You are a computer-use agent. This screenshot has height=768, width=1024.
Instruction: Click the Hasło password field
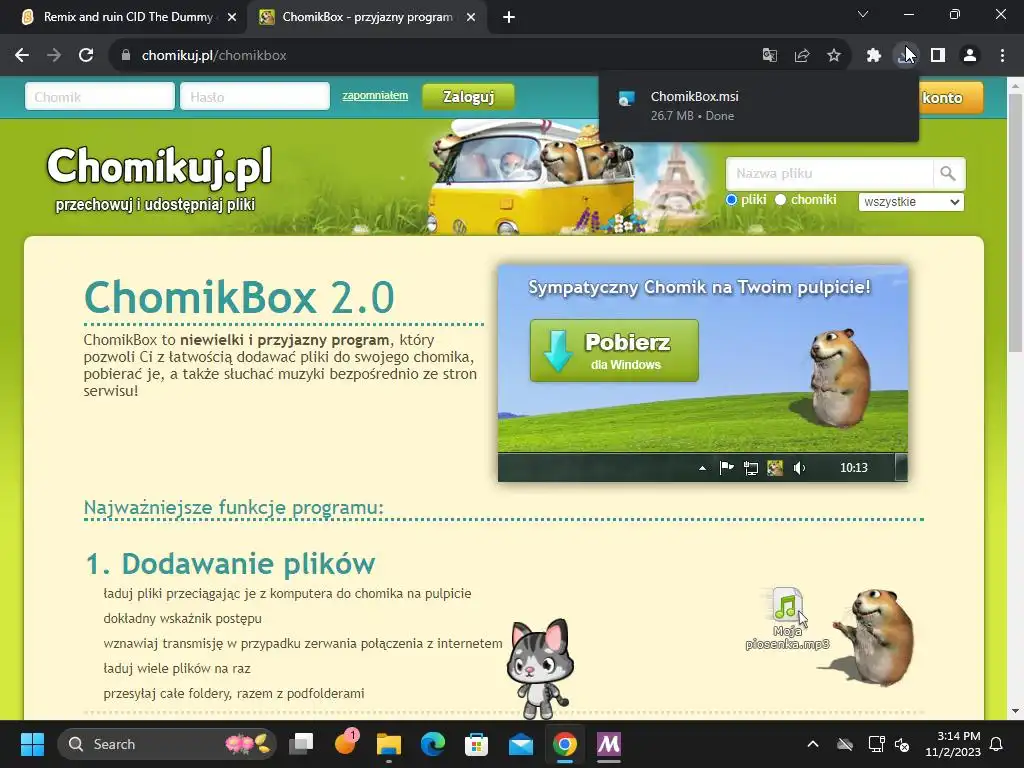pos(255,97)
